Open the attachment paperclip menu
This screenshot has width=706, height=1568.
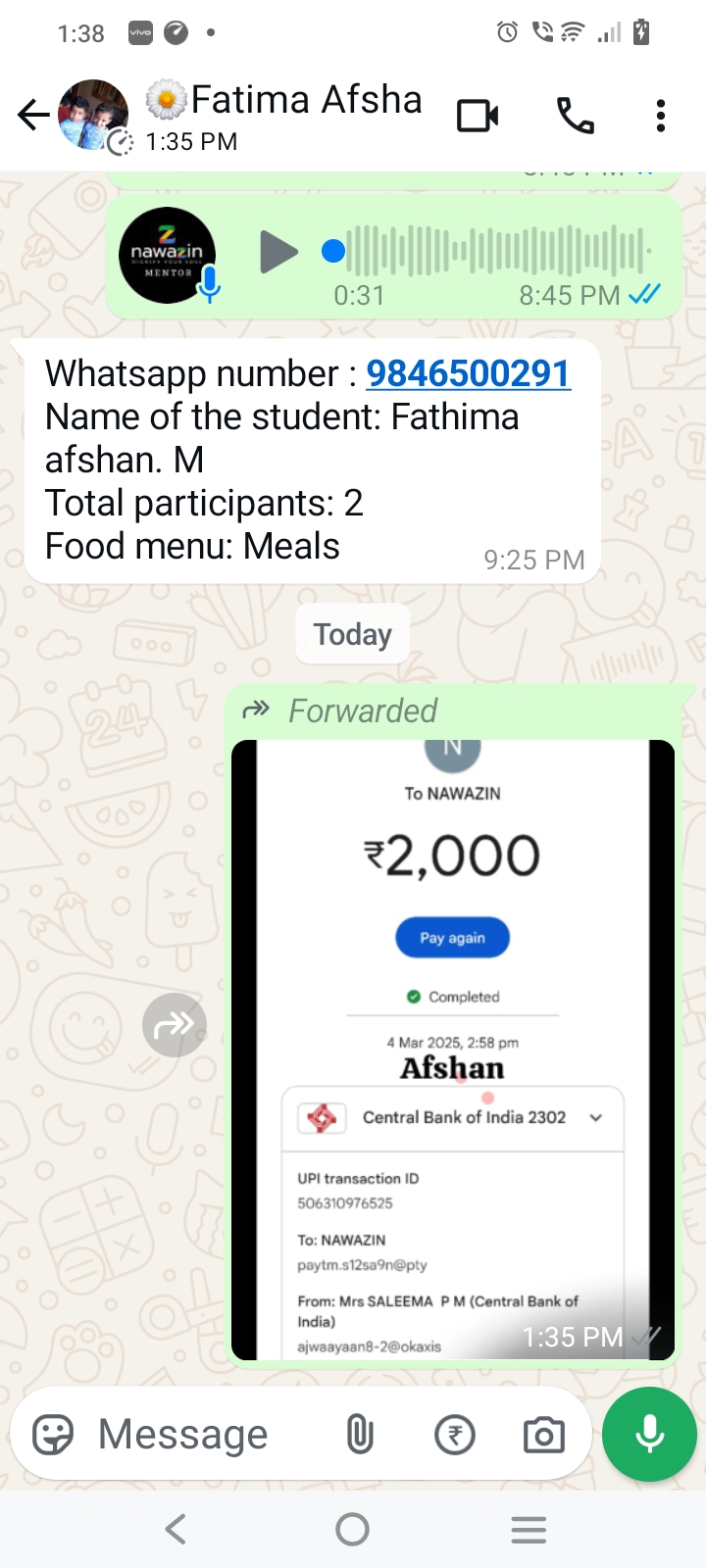[360, 1435]
